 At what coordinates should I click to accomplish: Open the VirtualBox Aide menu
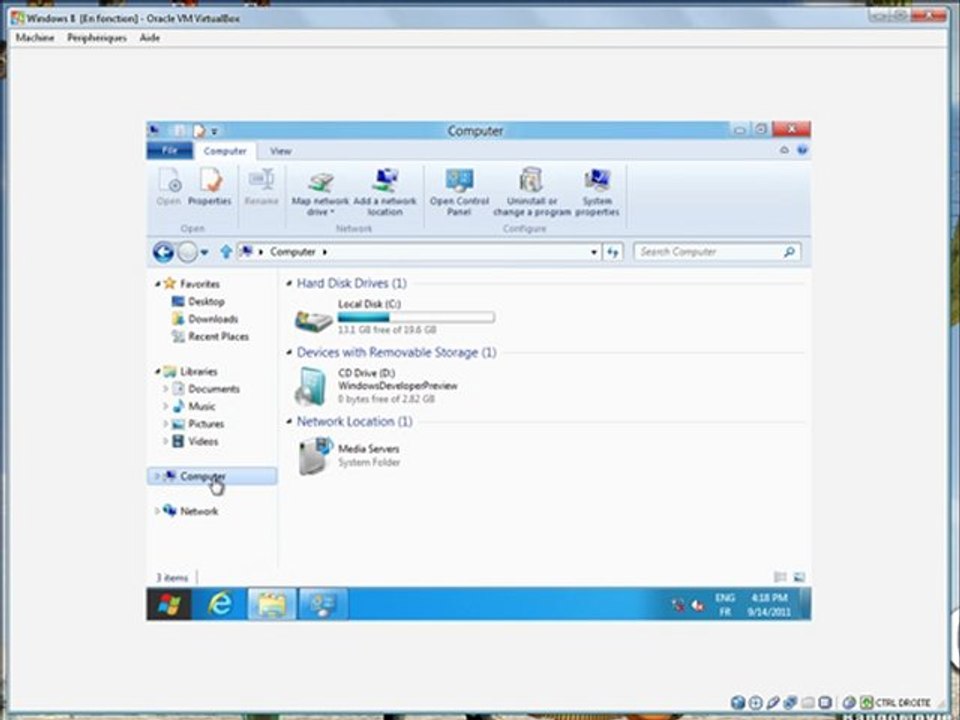[150, 37]
